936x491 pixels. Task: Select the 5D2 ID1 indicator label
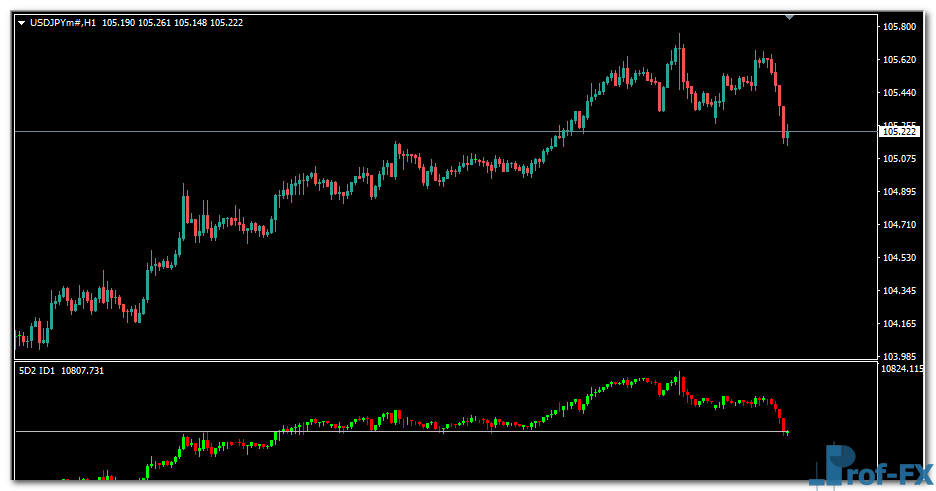(x=38, y=371)
